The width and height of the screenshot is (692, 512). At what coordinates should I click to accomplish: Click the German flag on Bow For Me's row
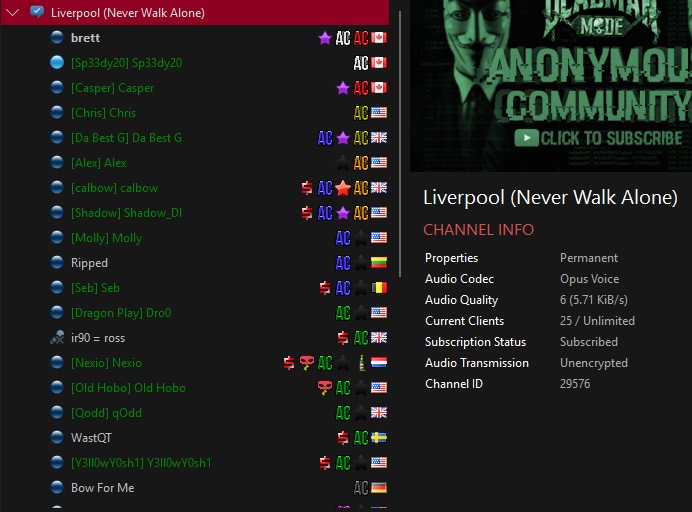point(379,488)
